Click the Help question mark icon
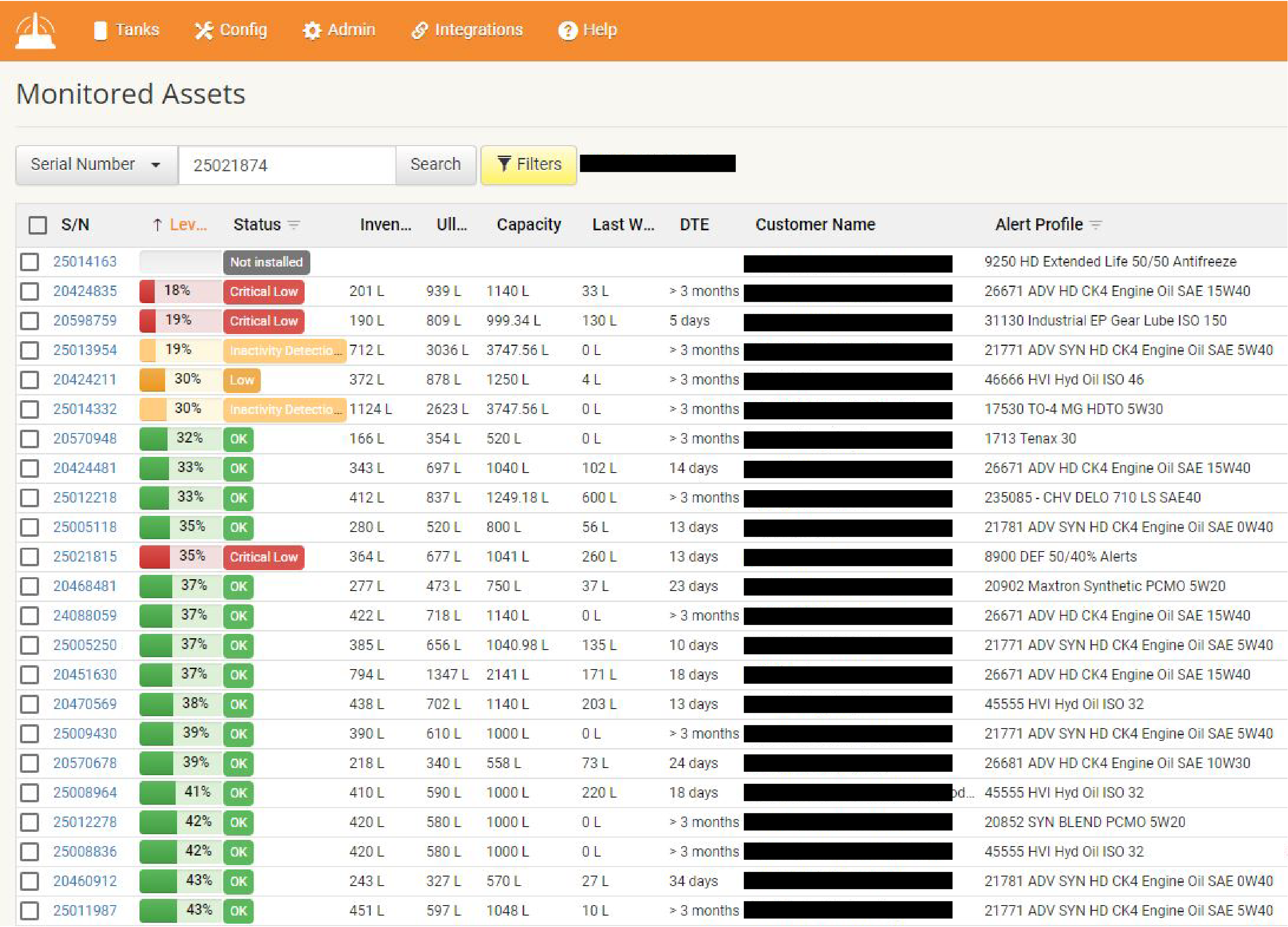Screen dimensions: 1288x927 coord(567,30)
